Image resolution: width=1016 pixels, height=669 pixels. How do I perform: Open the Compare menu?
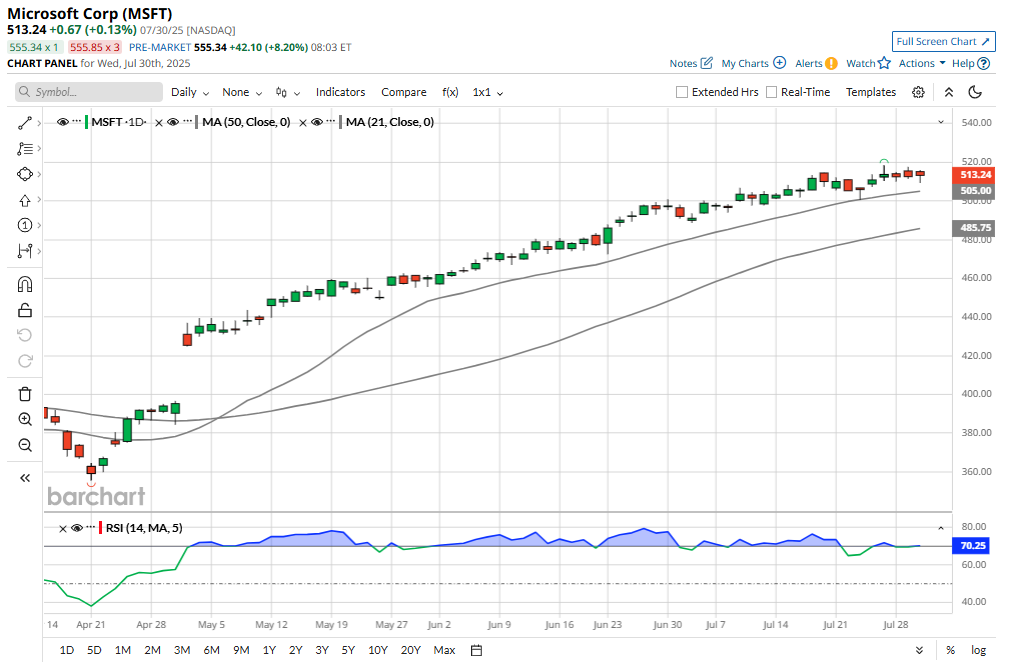(x=404, y=92)
